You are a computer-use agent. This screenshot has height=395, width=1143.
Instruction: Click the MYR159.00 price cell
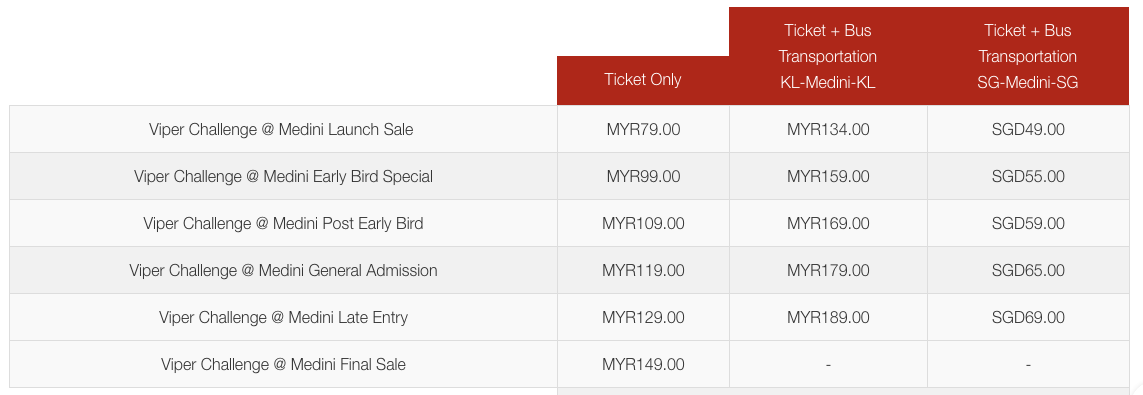click(828, 176)
